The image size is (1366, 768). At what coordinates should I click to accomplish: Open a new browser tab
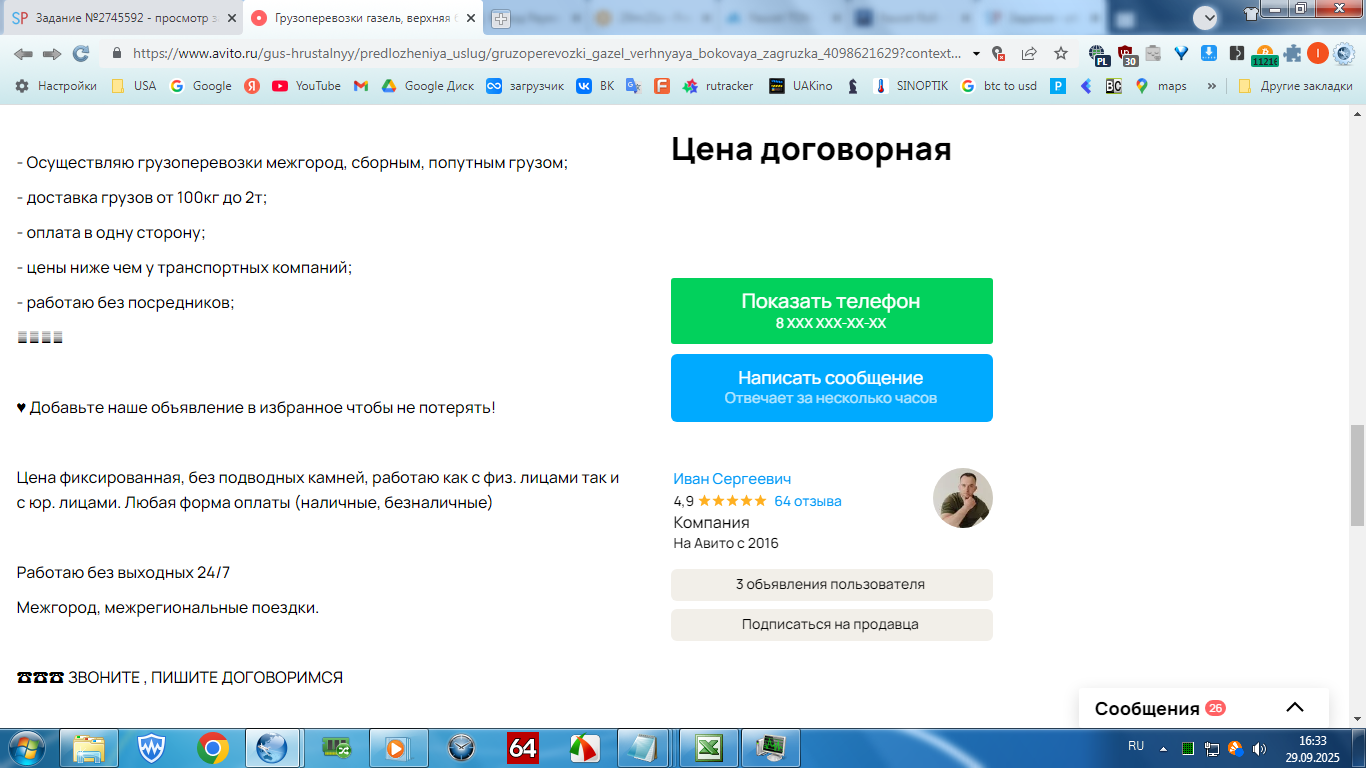500,18
